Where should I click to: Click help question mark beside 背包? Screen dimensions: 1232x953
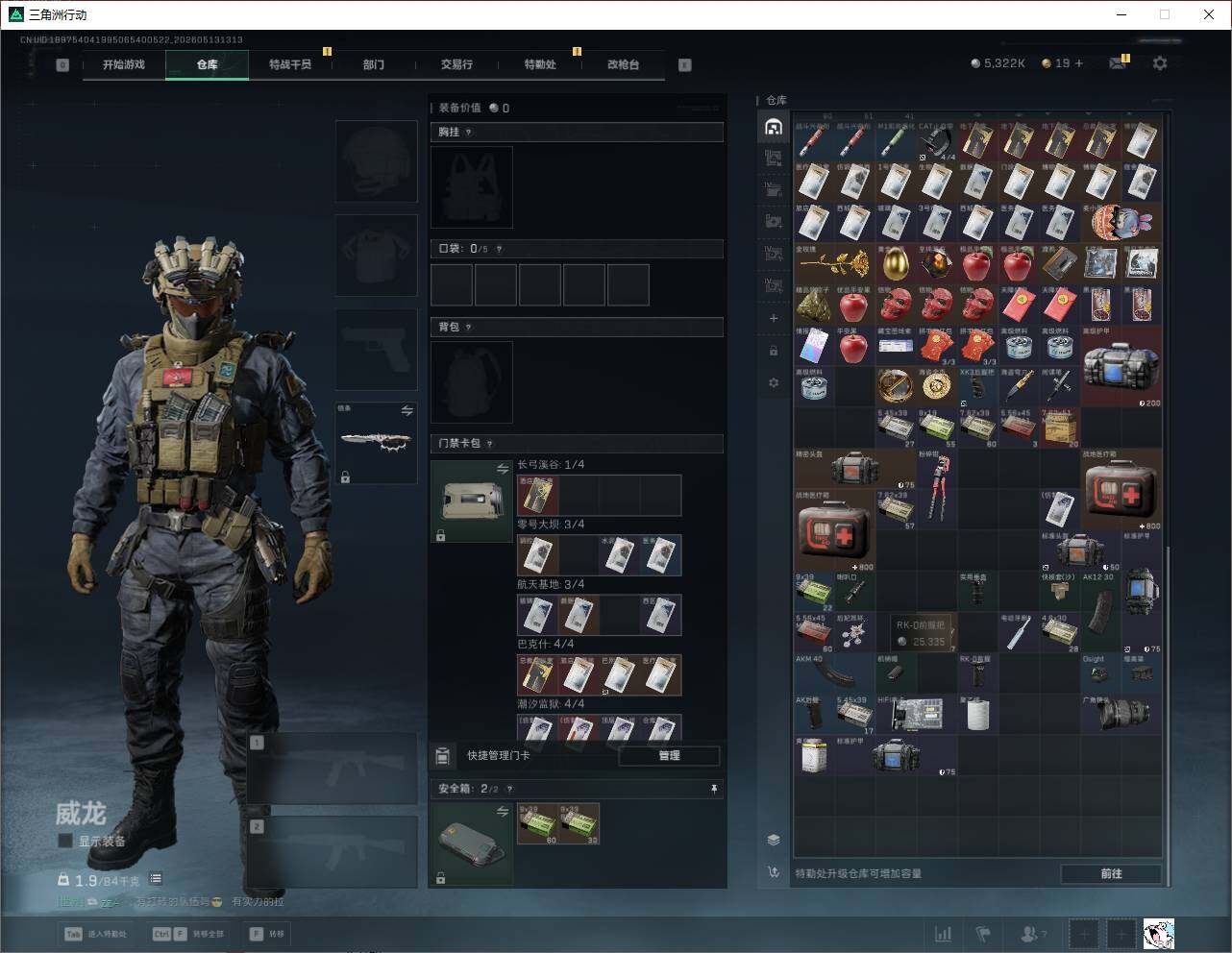click(469, 328)
